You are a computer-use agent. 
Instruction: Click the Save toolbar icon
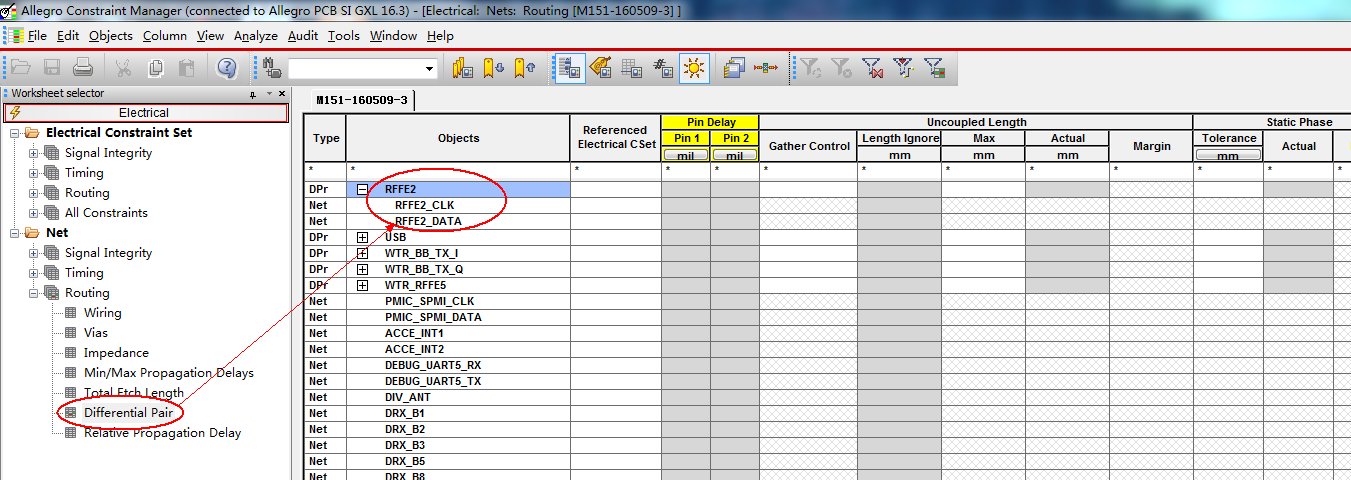[52, 68]
